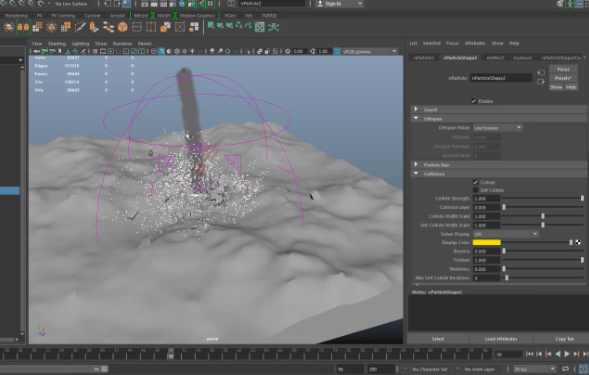Open the Motion Graphics shelf tab
This screenshot has height=375, width=589.
pos(197,16)
